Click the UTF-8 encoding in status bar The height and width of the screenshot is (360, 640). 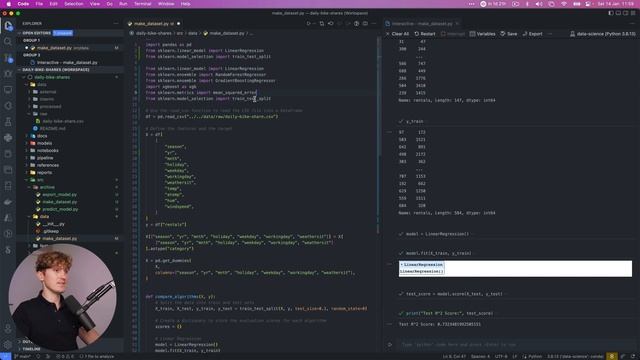(x=501, y=356)
